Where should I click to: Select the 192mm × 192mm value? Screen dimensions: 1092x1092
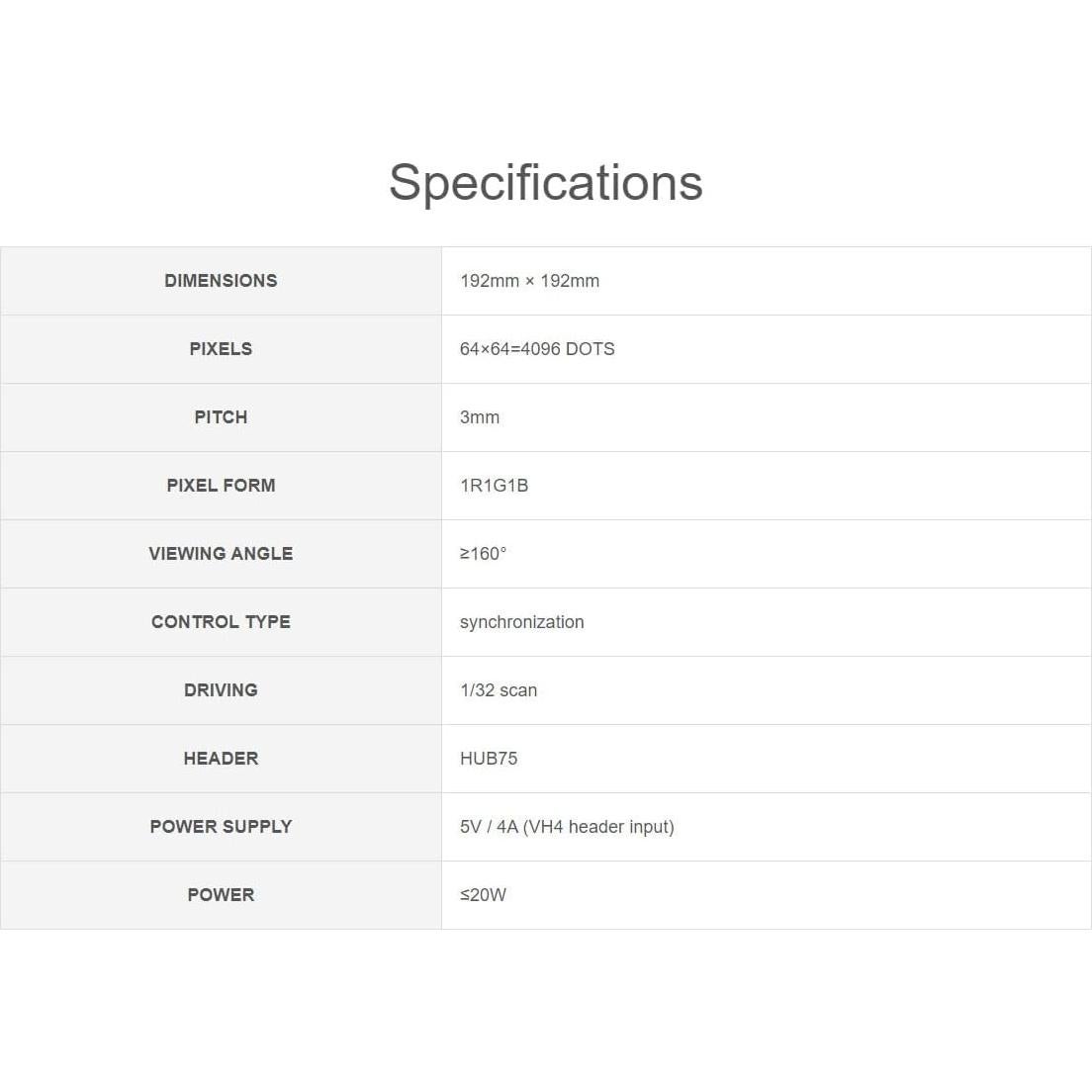529,281
